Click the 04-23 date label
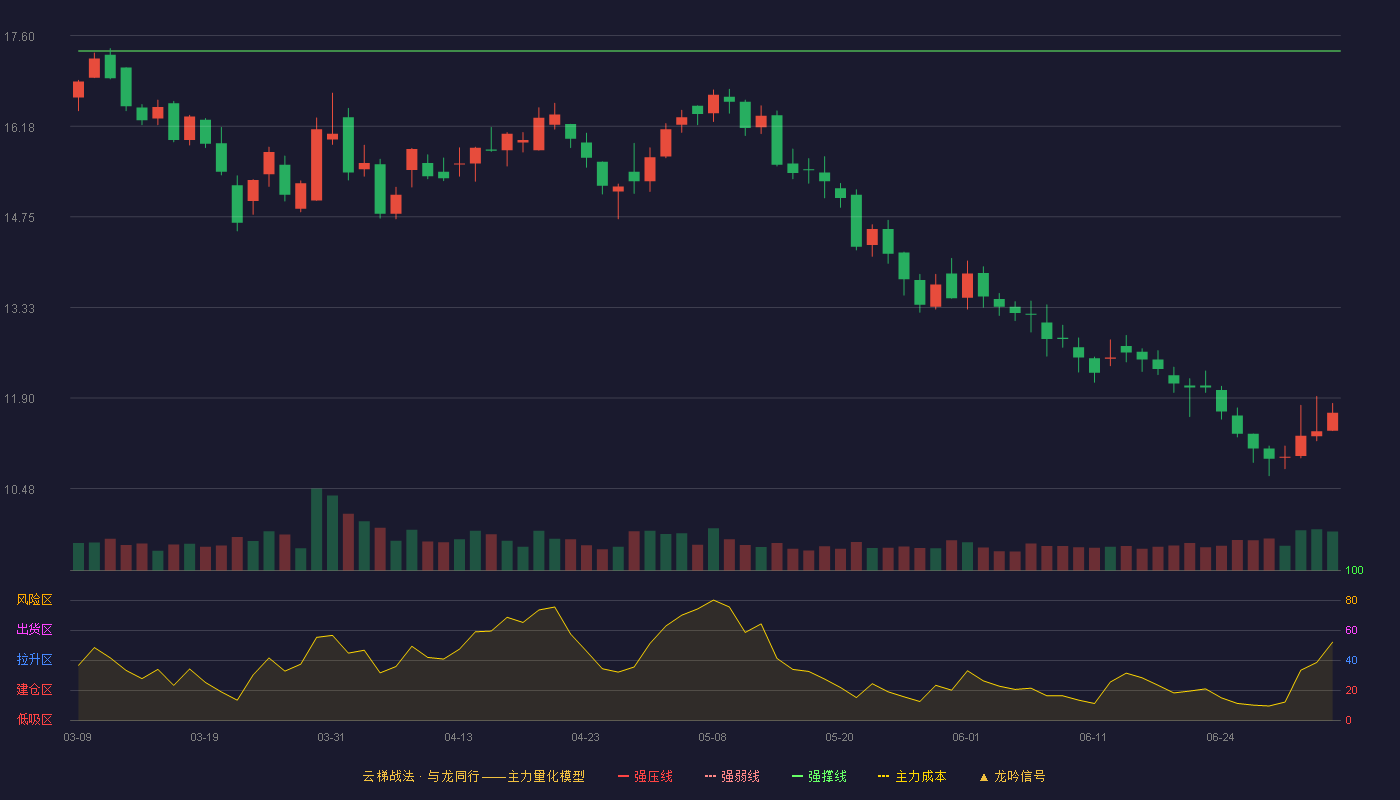 click(585, 737)
